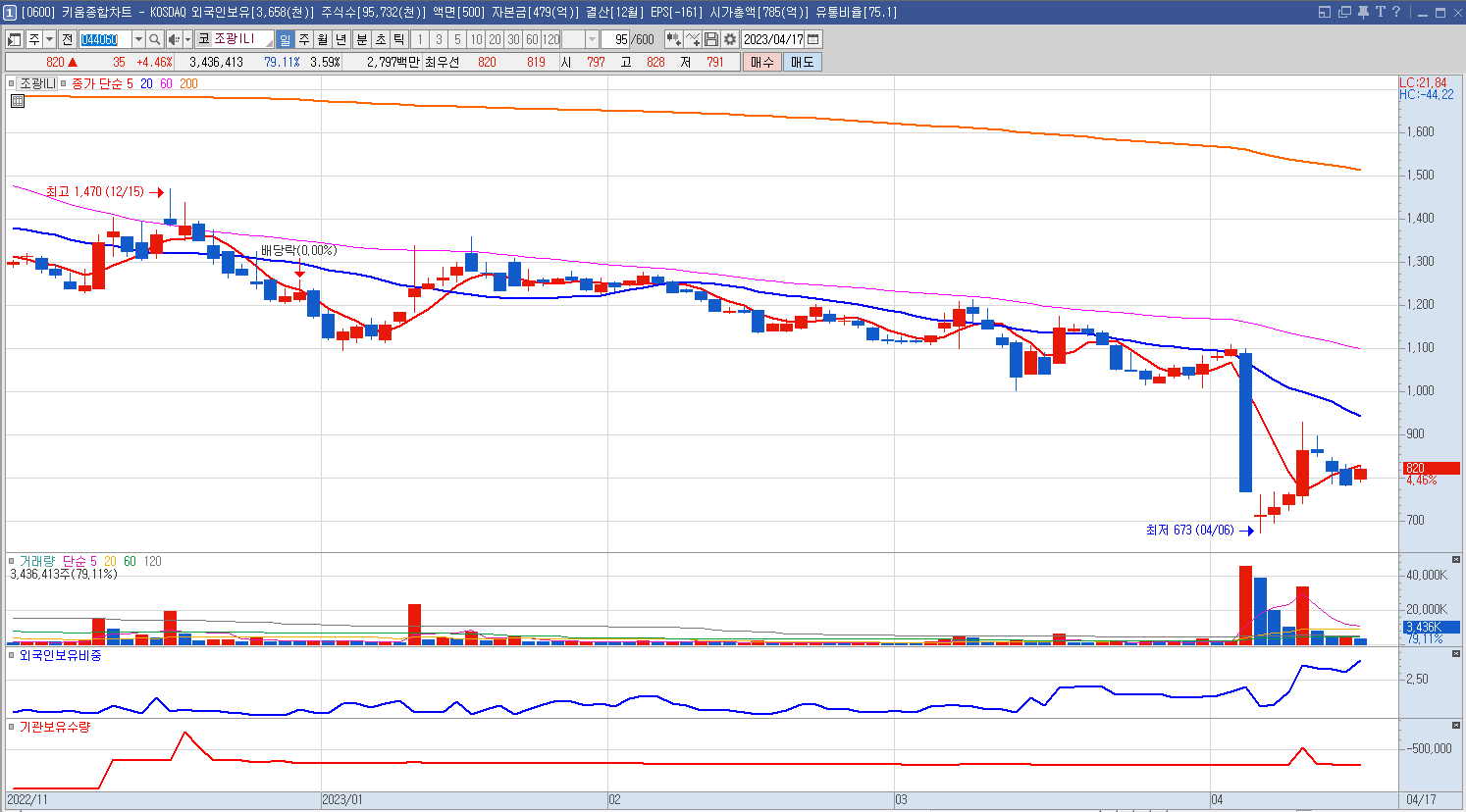Open chart settings gear icon
1466x812 pixels.
click(x=730, y=39)
